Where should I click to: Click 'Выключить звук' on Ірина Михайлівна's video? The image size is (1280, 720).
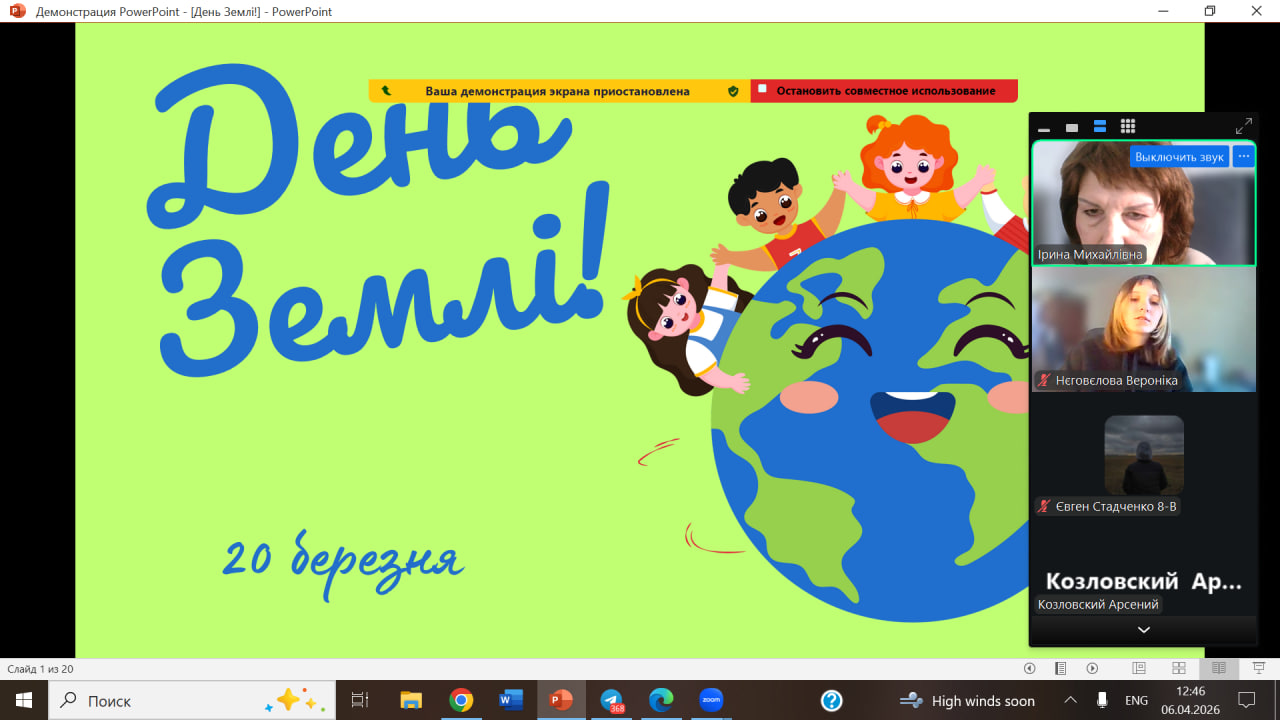[x=1179, y=157]
